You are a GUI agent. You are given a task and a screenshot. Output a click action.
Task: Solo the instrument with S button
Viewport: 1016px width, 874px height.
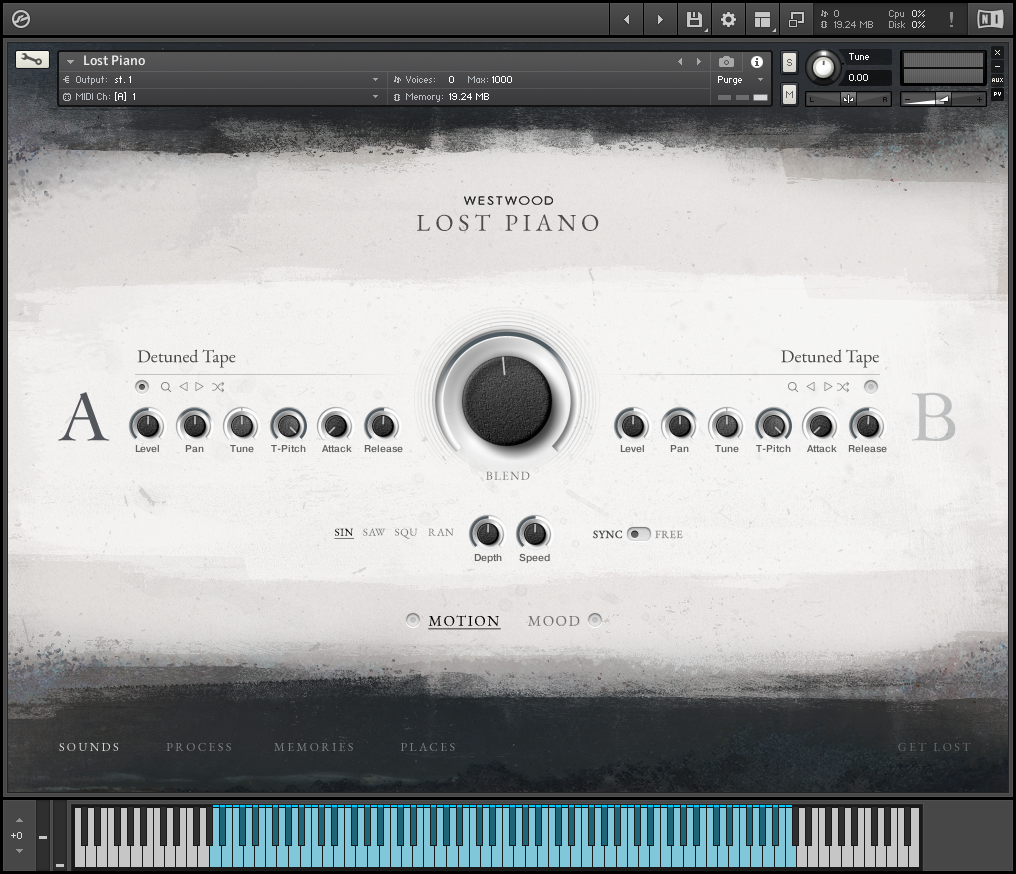point(789,63)
